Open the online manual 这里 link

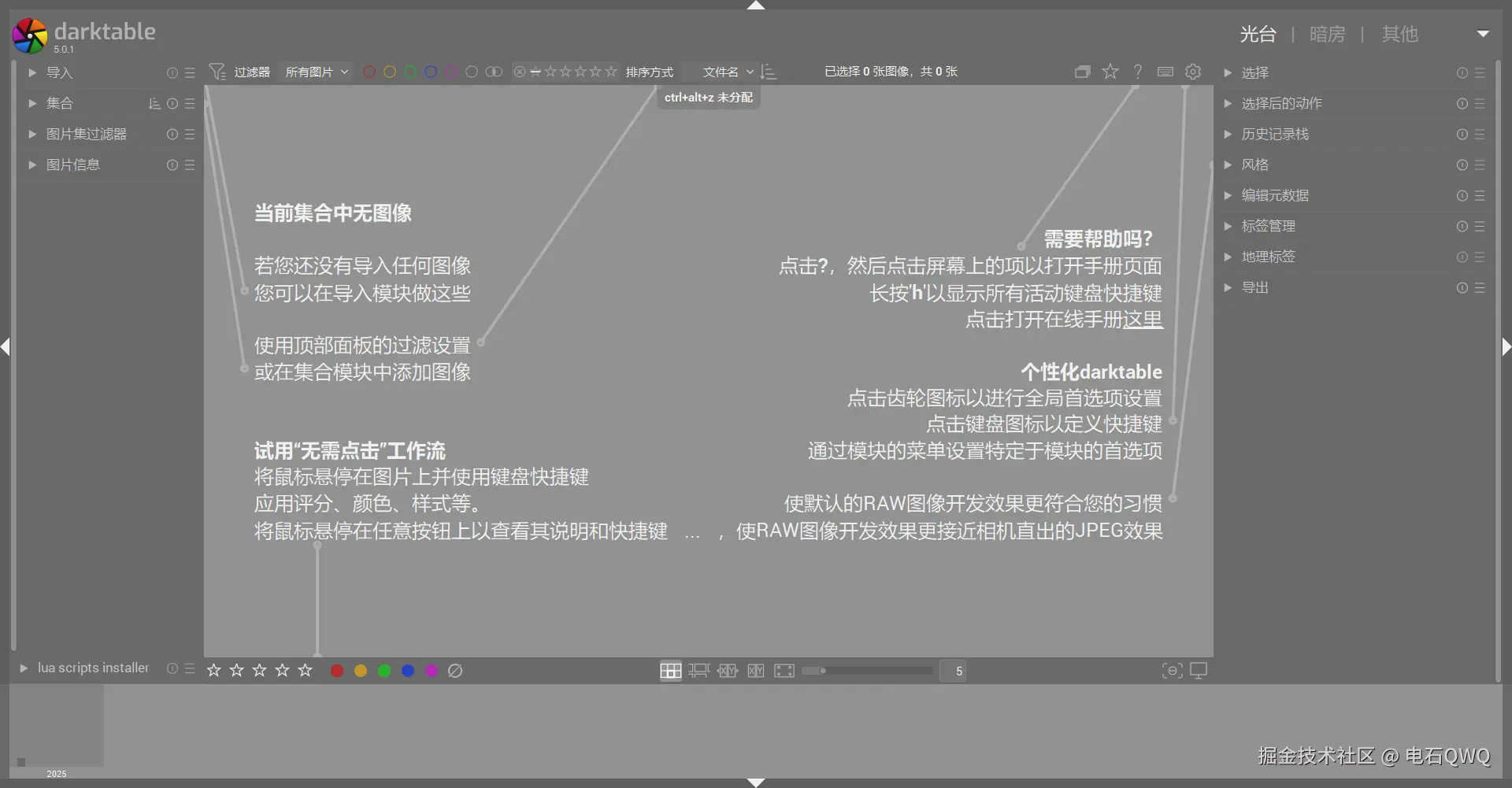(1143, 319)
